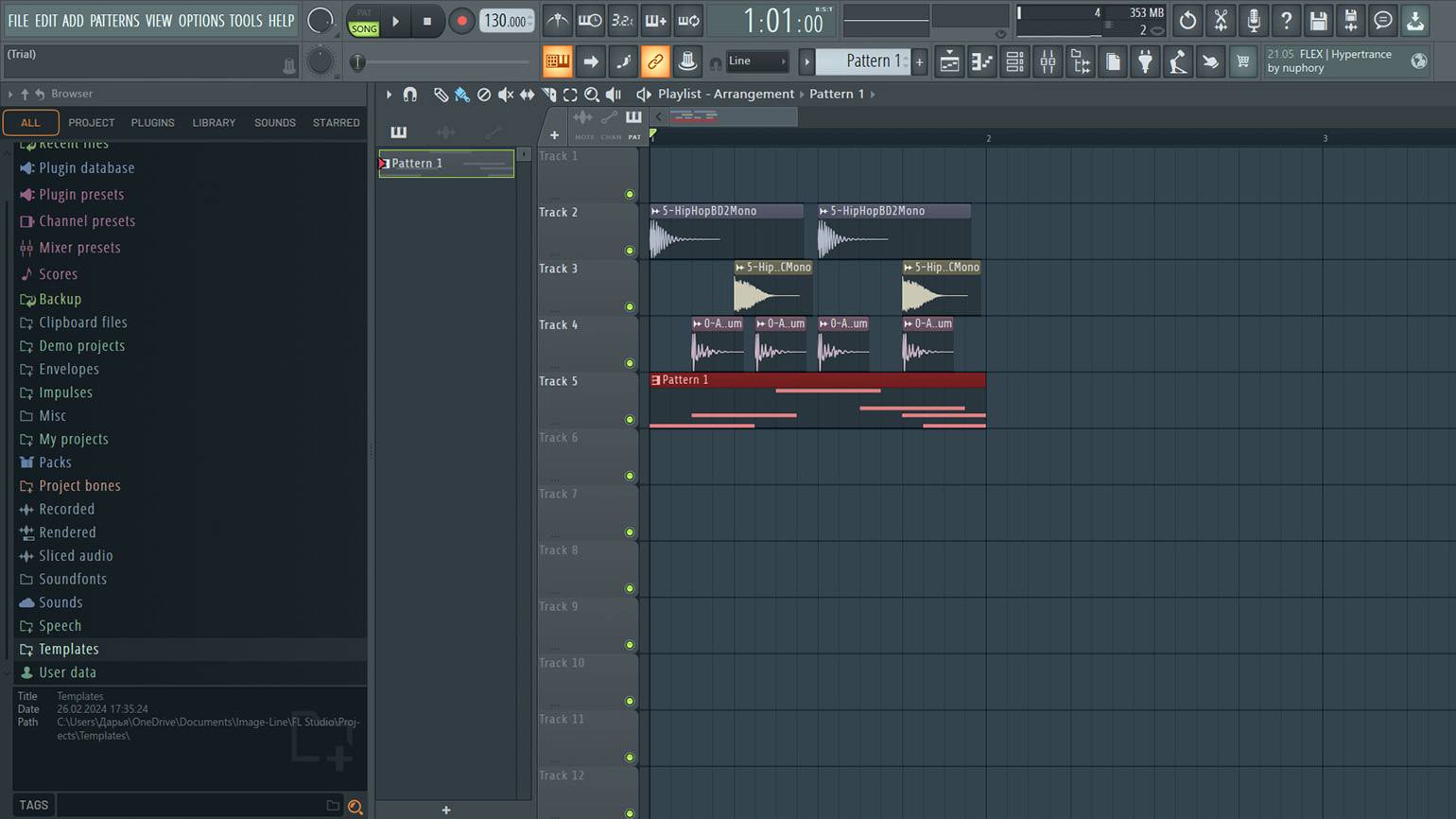Open the playlist options menu arrow

tap(389, 95)
